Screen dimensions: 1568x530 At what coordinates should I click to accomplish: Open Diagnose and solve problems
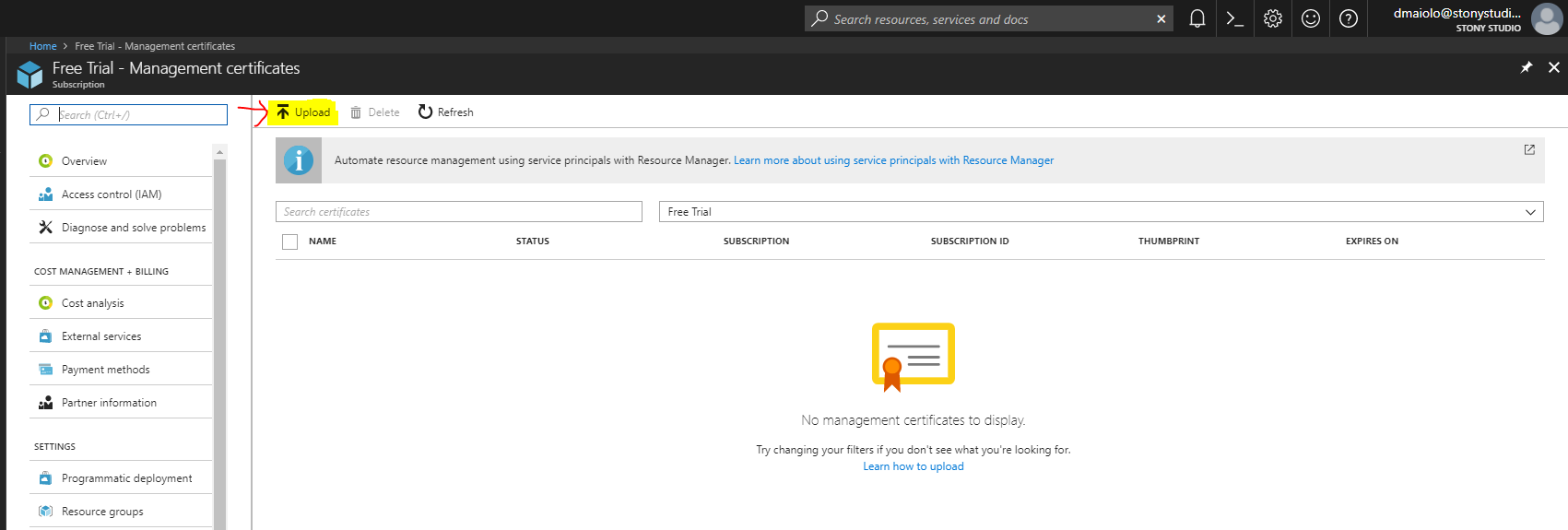click(121, 228)
